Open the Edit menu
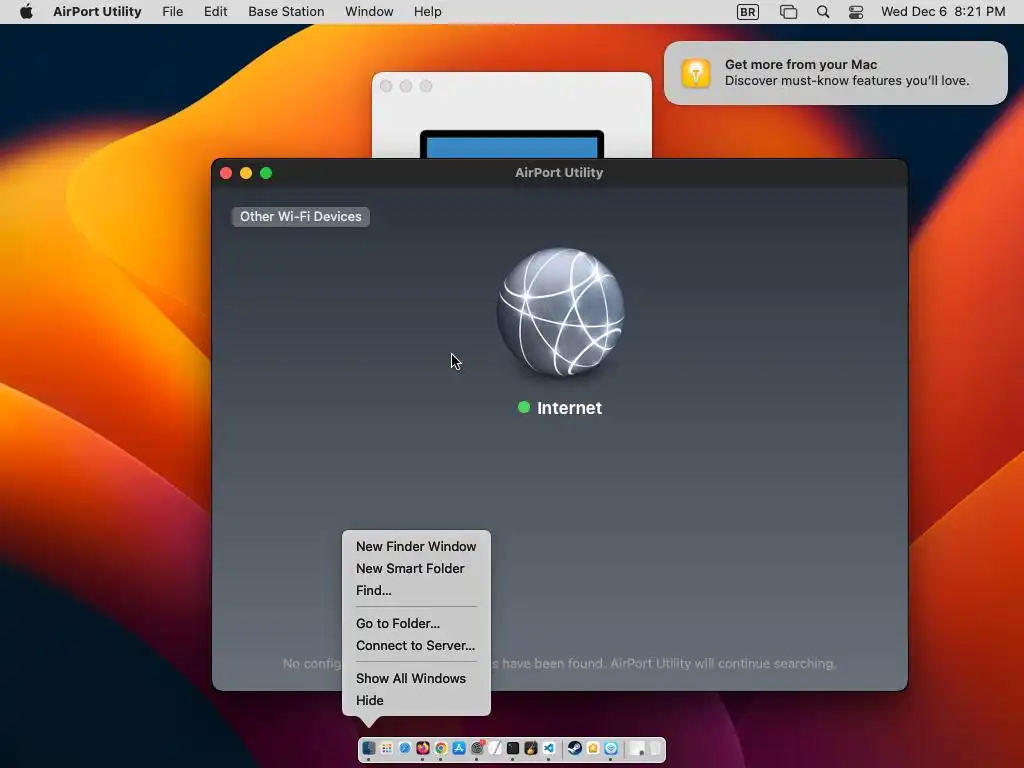The image size is (1024, 768). tap(215, 12)
